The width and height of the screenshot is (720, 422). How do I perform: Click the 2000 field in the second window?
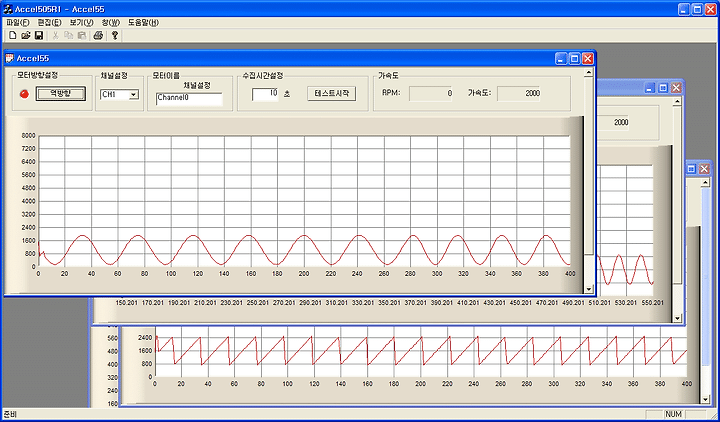(x=613, y=122)
